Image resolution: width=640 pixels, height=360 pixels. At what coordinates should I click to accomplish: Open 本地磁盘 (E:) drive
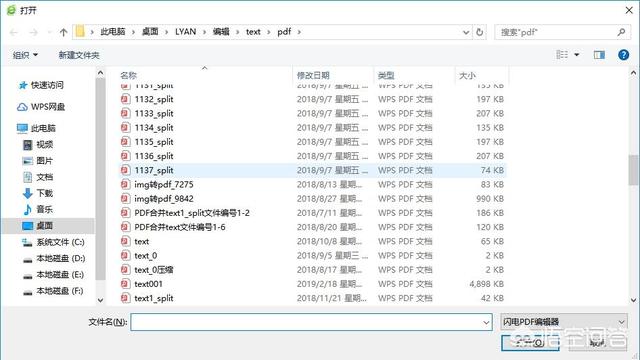click(53, 275)
